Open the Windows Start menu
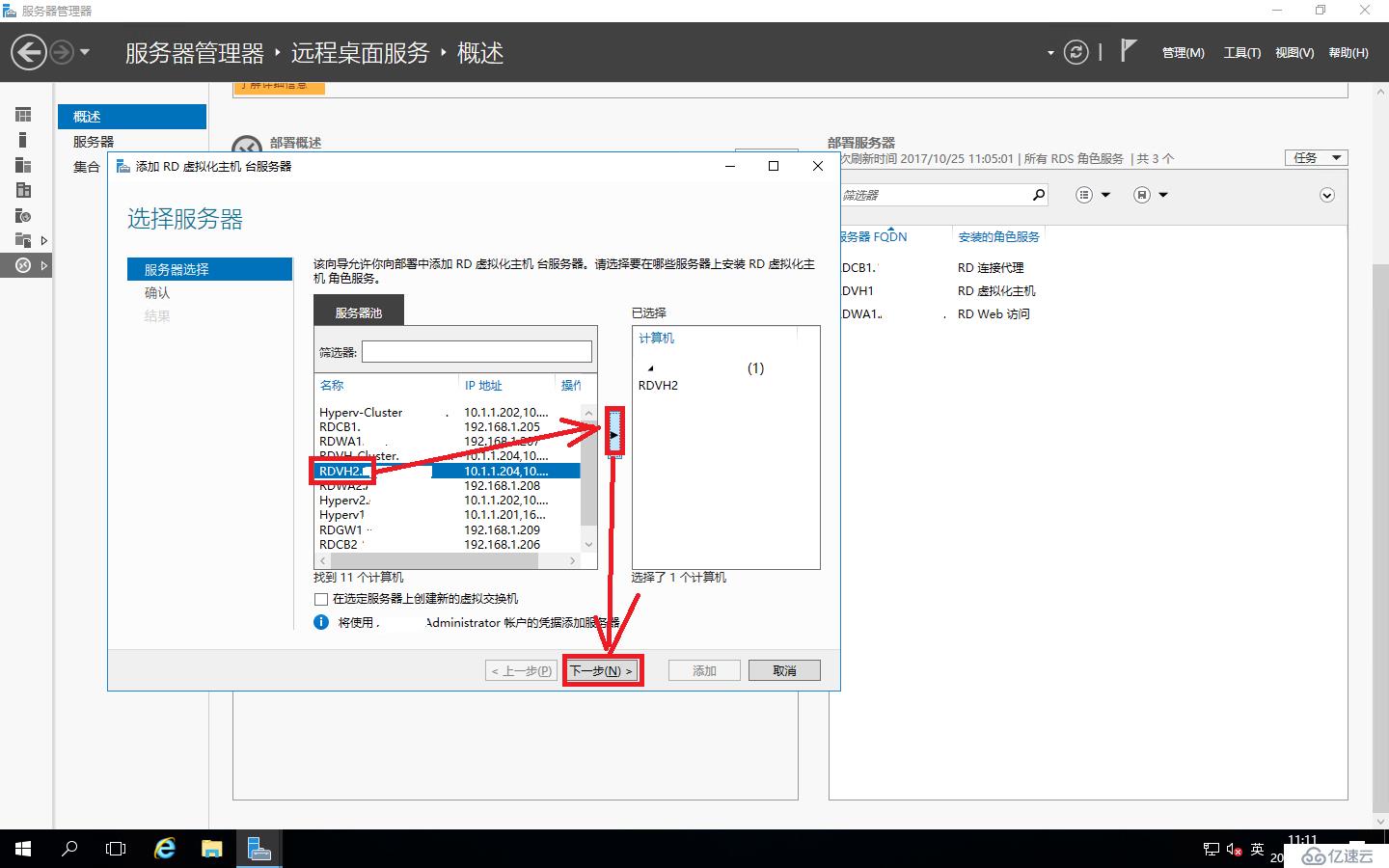The height and width of the screenshot is (868, 1389). [x=23, y=849]
